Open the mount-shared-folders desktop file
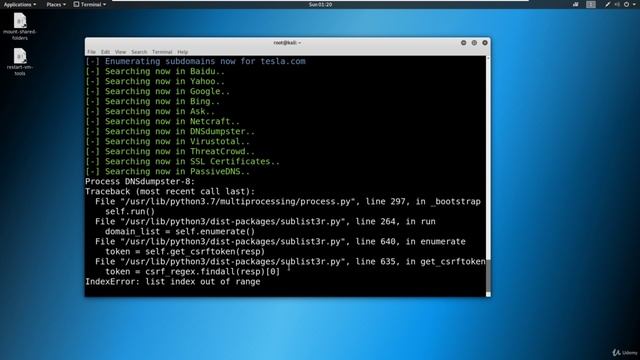The image size is (640, 360). click(x=20, y=27)
